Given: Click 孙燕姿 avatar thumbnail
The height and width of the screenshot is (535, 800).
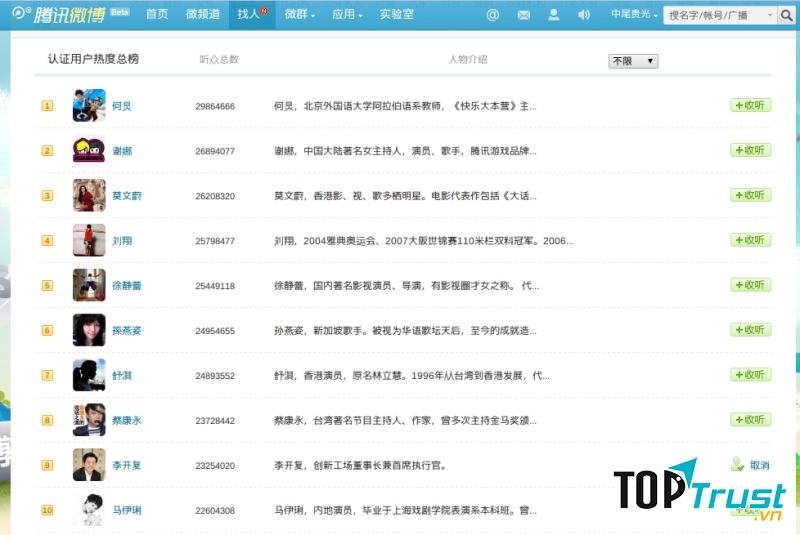Looking at the screenshot, I should coord(89,330).
